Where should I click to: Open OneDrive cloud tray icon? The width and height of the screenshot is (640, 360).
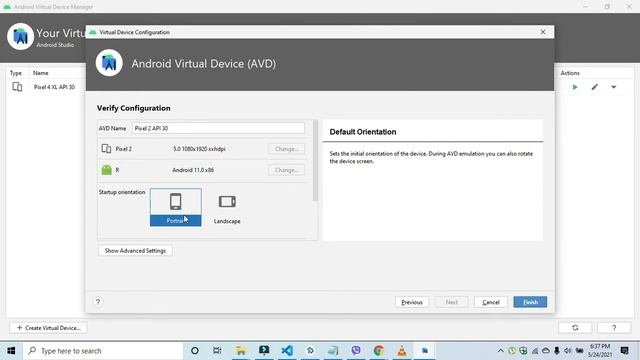pyautogui.click(x=546, y=351)
